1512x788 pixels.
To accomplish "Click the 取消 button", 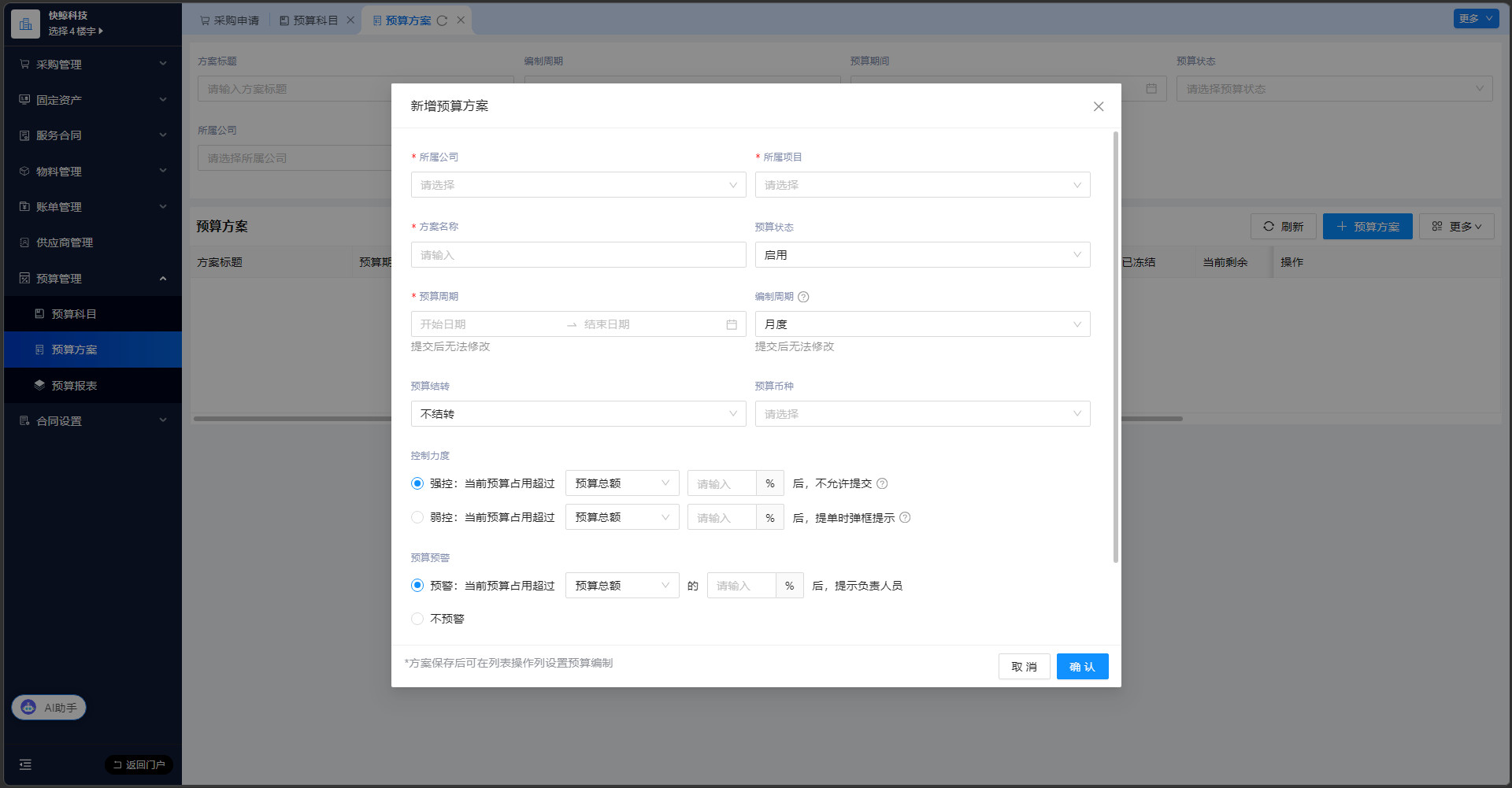I will pos(1024,667).
